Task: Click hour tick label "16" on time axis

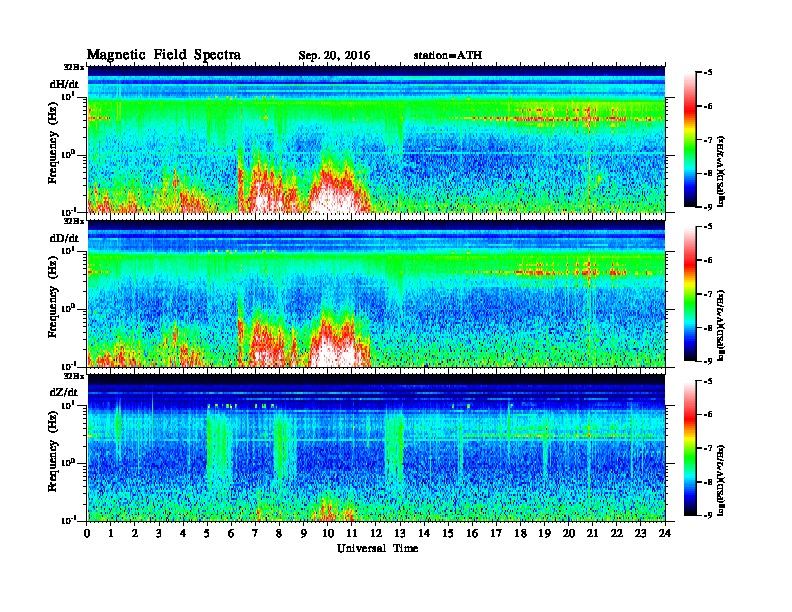Action: tap(472, 533)
